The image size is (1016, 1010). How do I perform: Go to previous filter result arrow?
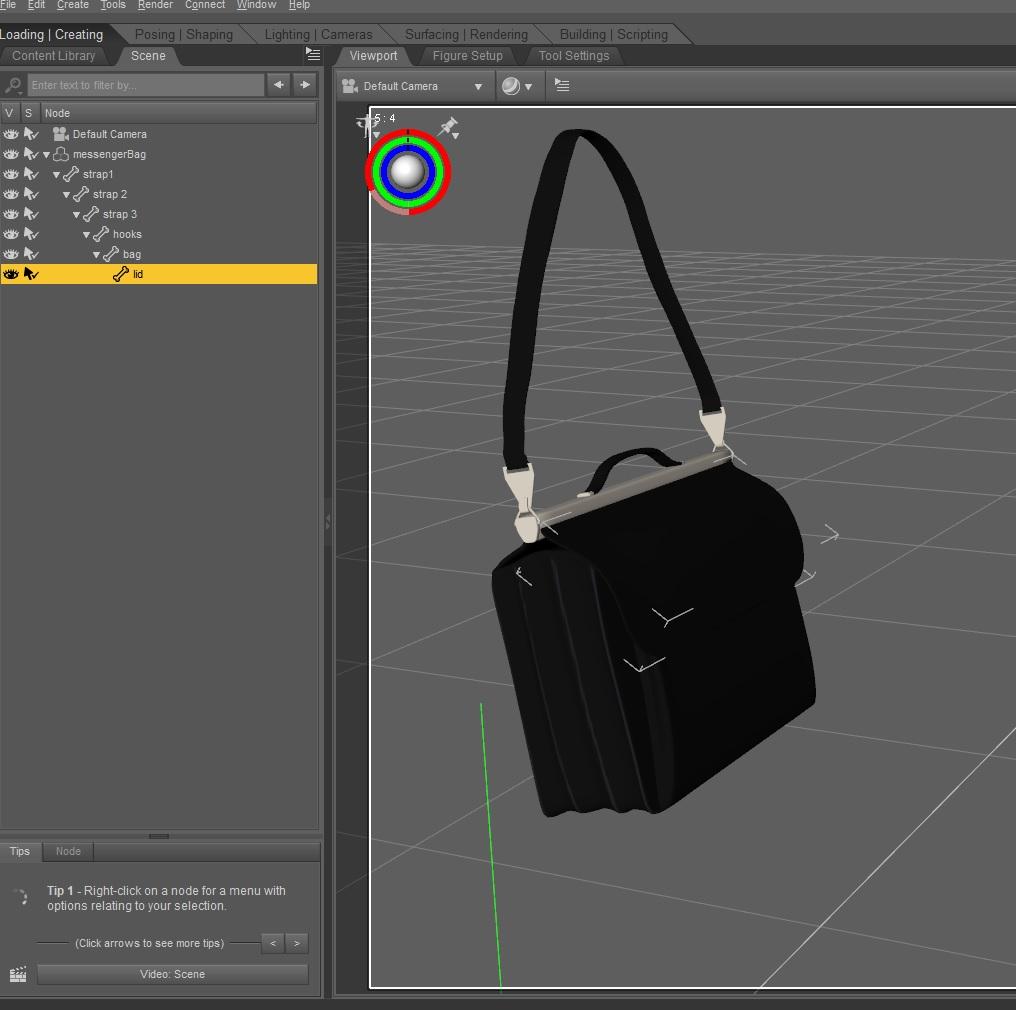(x=279, y=84)
